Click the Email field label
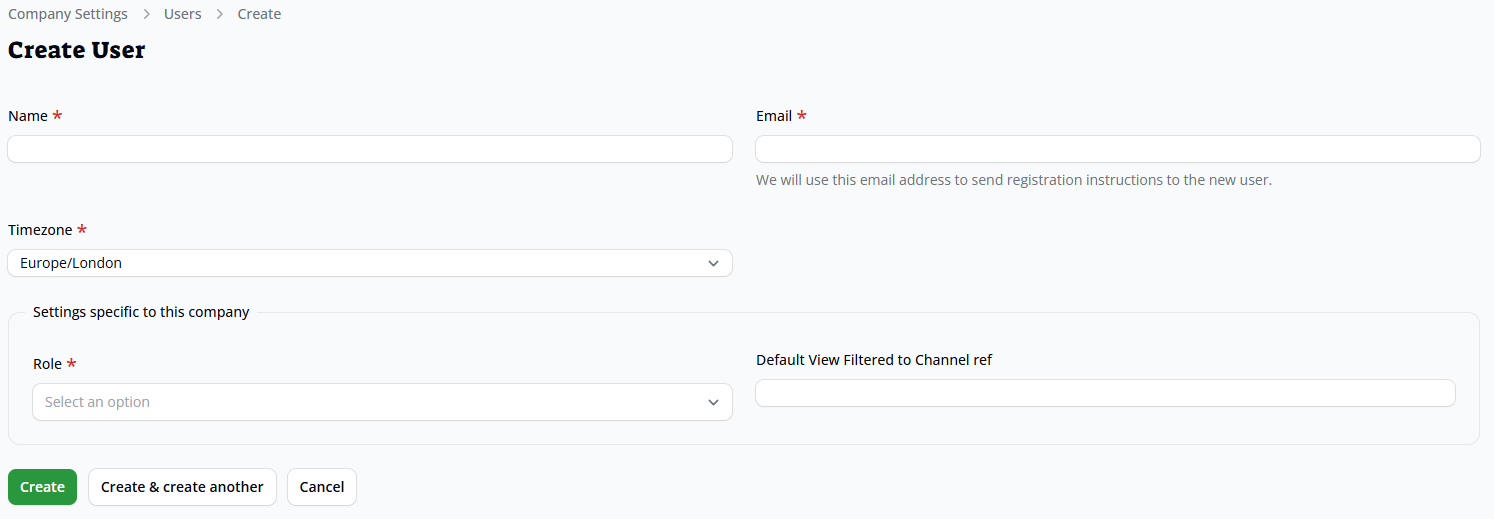This screenshot has width=1494, height=519. (x=774, y=116)
